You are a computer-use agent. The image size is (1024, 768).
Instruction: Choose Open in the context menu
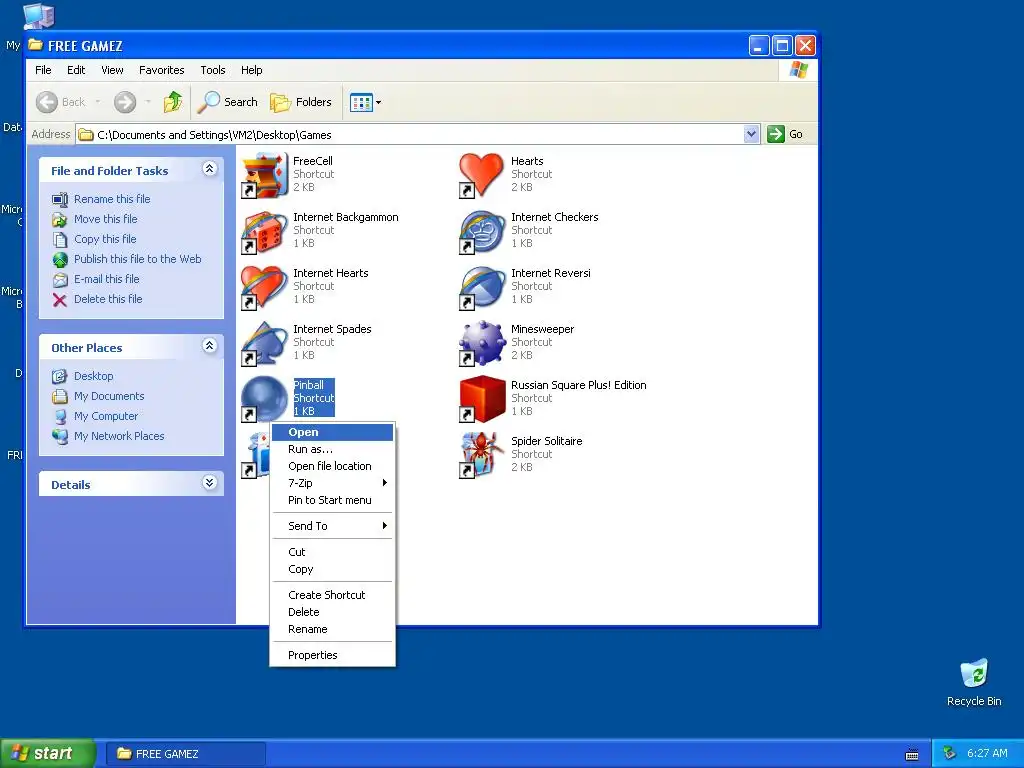pos(332,432)
